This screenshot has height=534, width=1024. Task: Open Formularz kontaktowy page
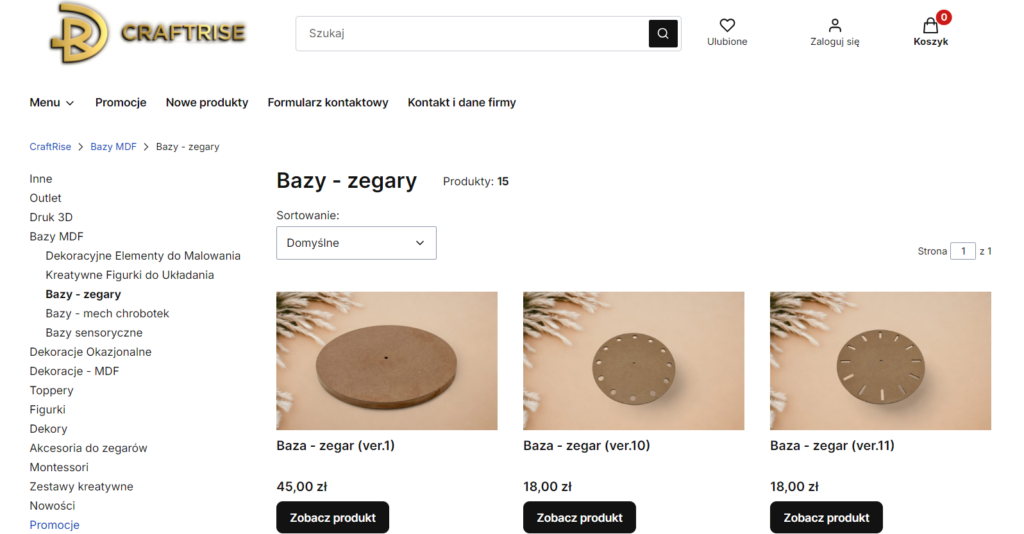327,102
